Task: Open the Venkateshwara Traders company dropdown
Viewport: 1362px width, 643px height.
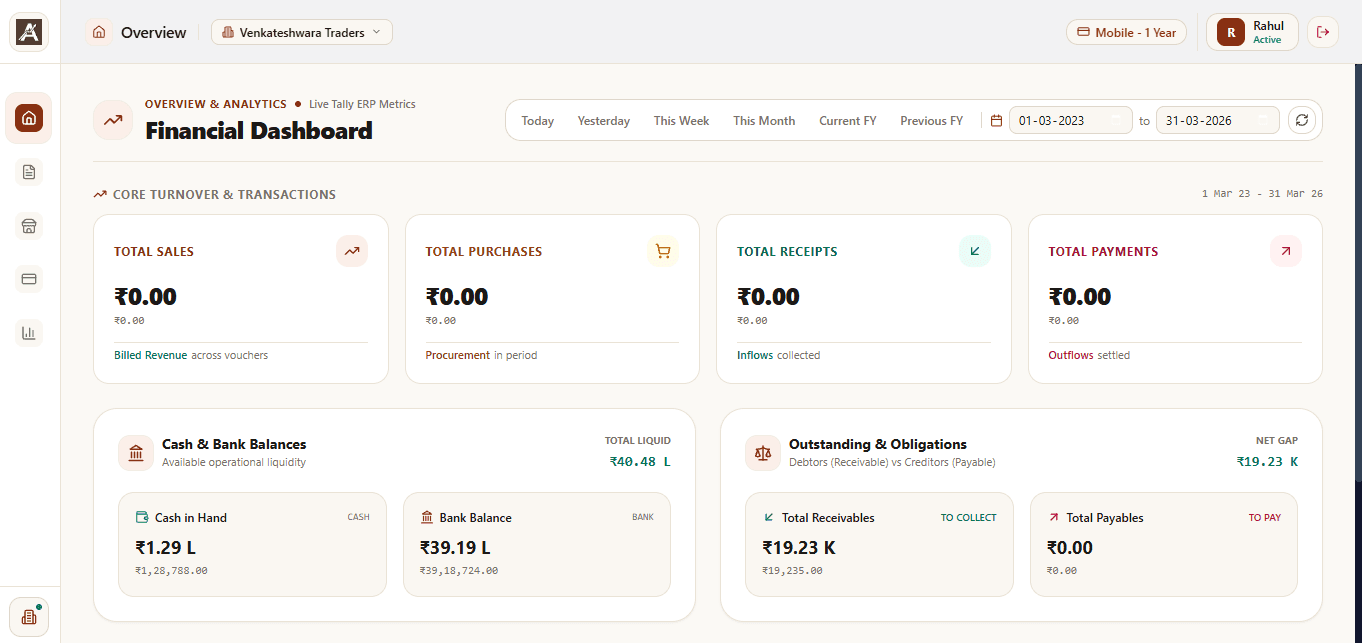Action: [x=302, y=32]
